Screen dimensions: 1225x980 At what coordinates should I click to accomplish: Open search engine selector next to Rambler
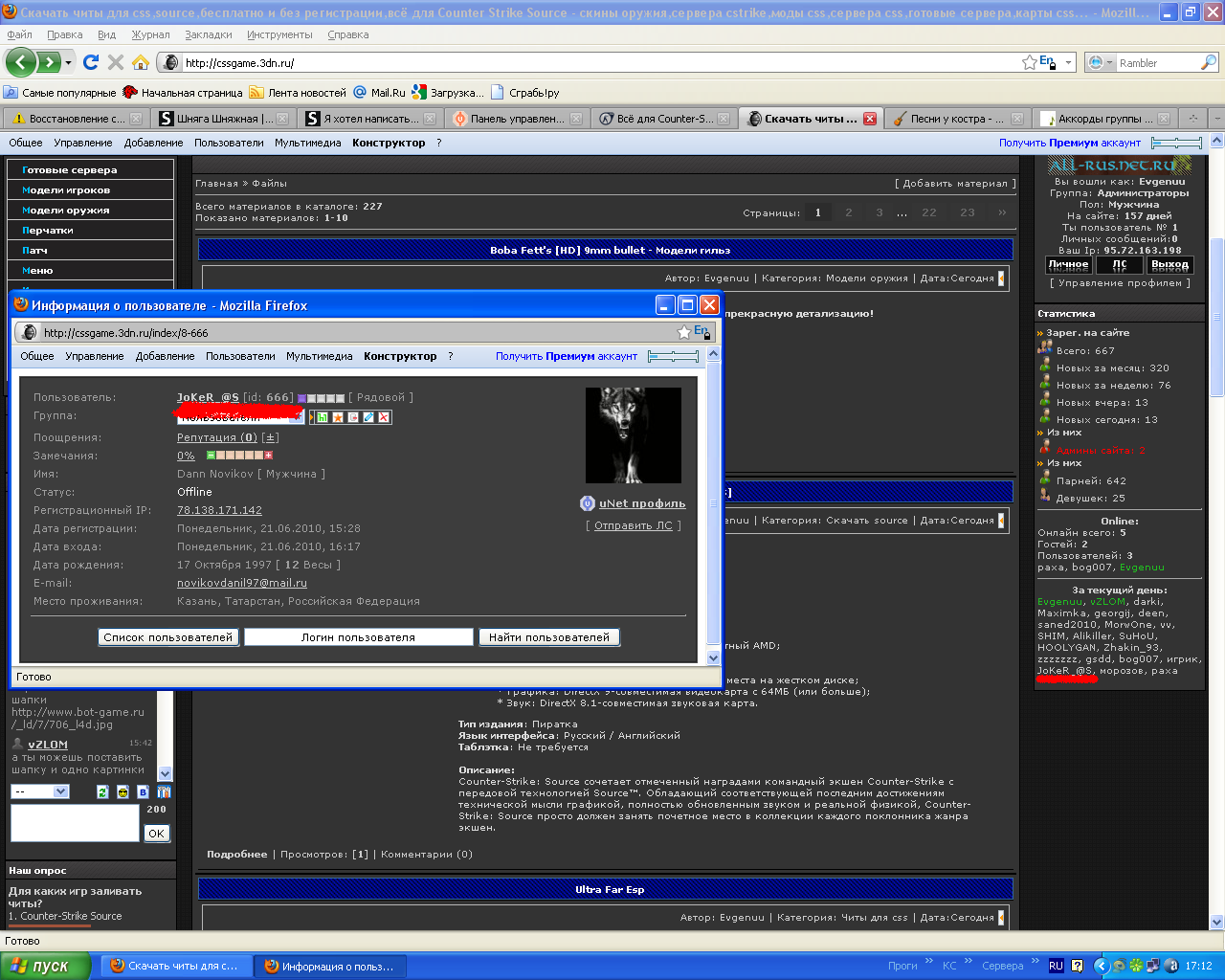coord(1101,62)
